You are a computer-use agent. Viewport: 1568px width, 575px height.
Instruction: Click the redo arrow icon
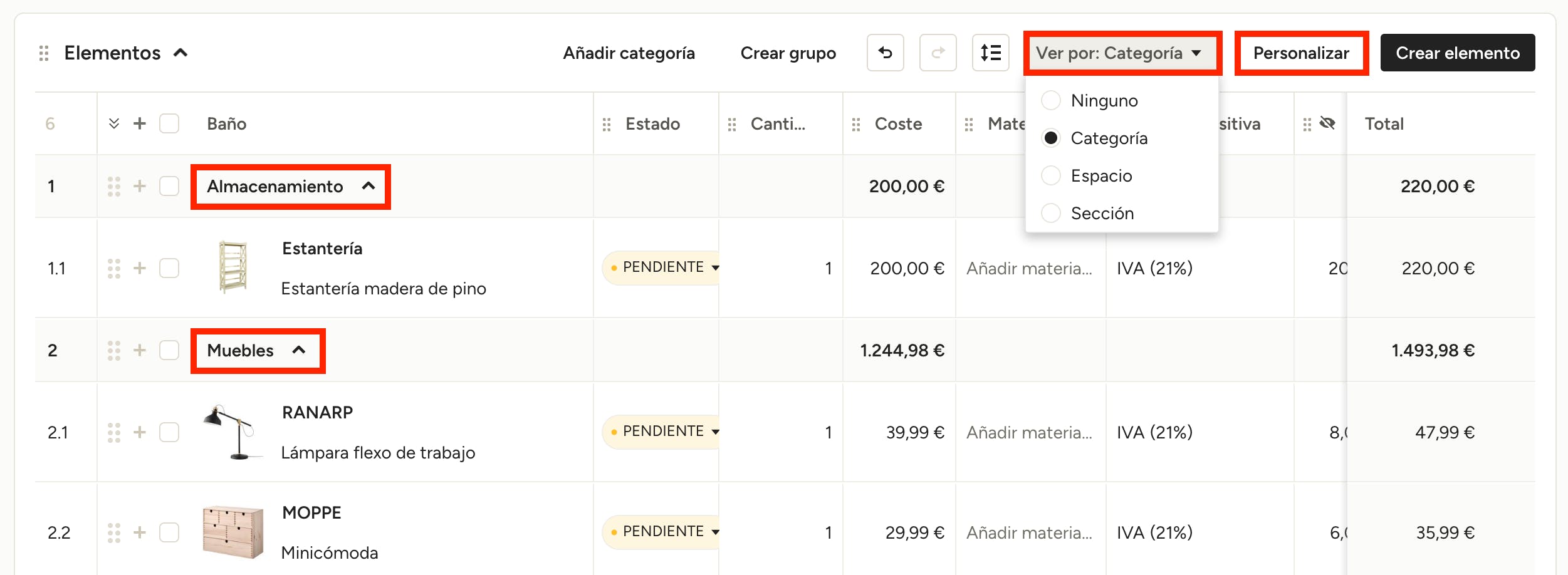pyautogui.click(x=938, y=53)
